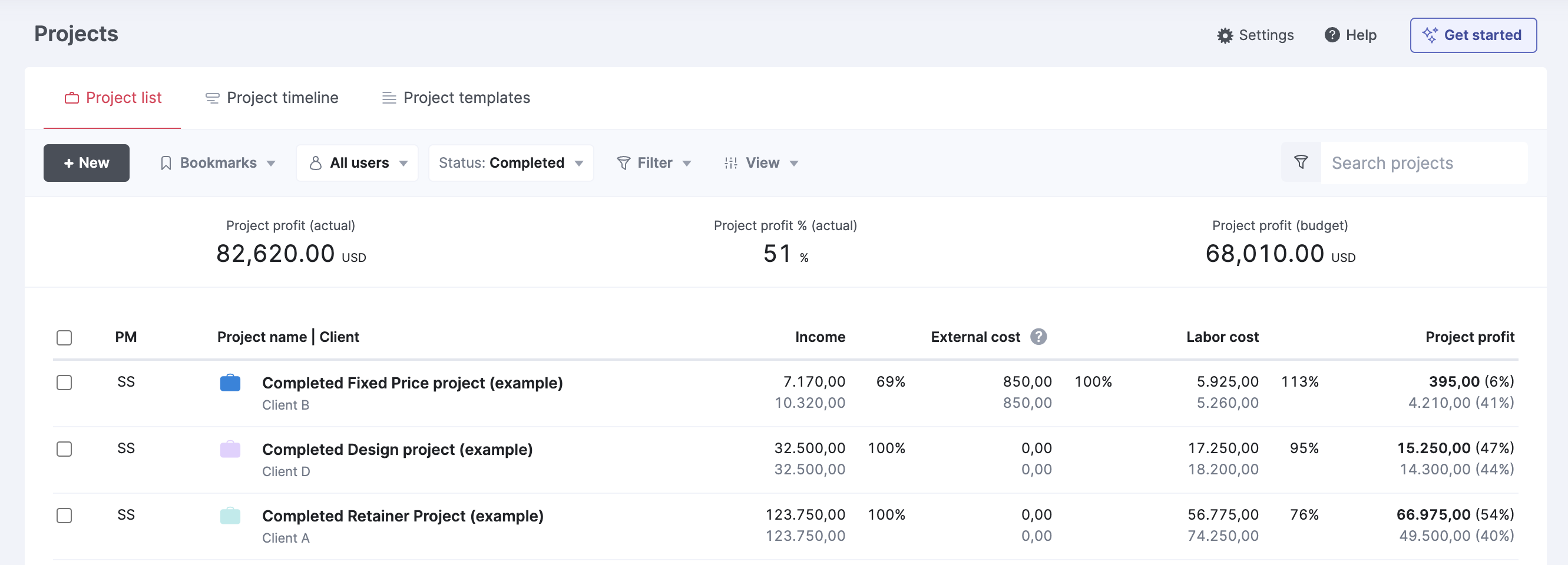This screenshot has height=565, width=1568.
Task: Click the Settings gear icon
Action: 1224,35
